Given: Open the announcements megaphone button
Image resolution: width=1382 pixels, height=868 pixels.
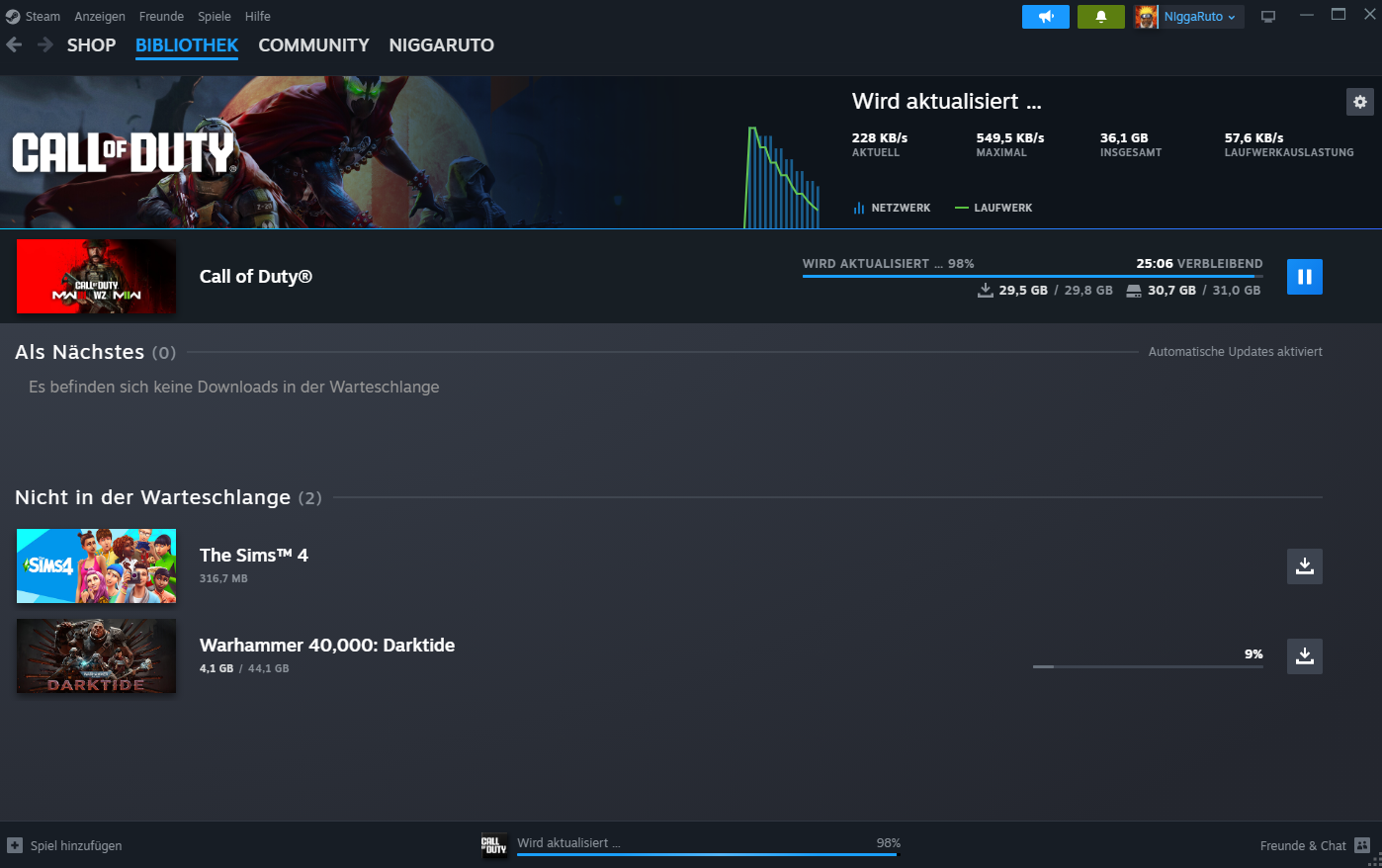Looking at the screenshot, I should pyautogui.click(x=1046, y=17).
